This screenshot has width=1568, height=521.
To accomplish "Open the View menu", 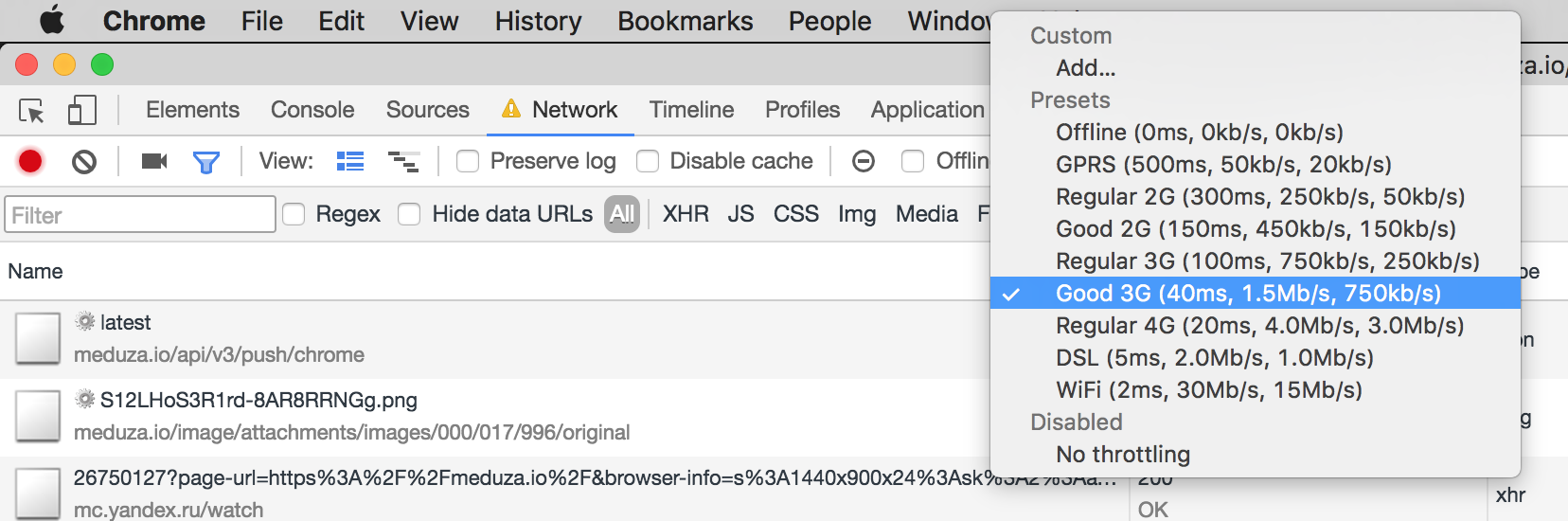I will 429,21.
